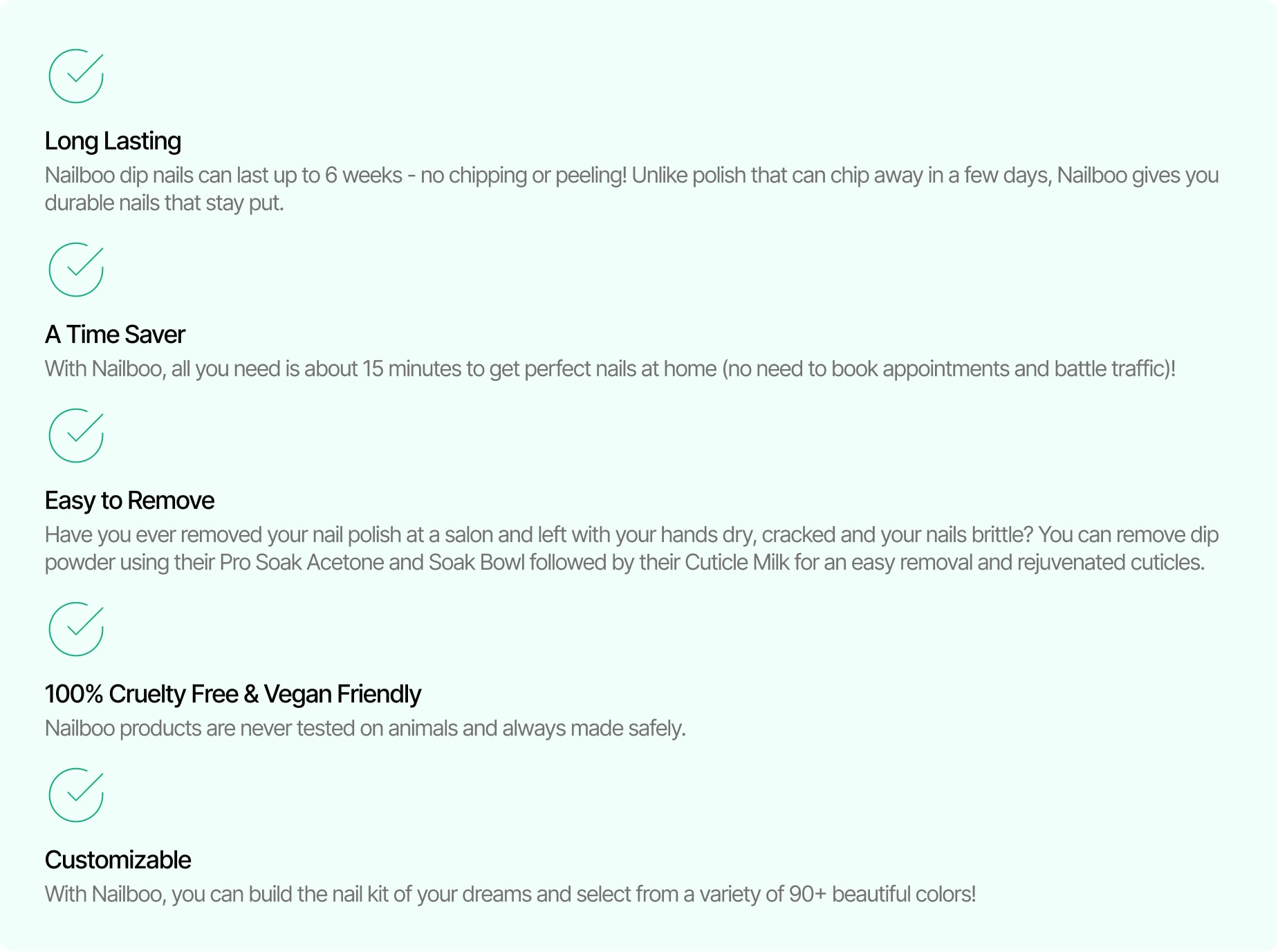
Task: Click the 100% Cruelty Free & Vegan Friendly heading
Action: [x=233, y=694]
